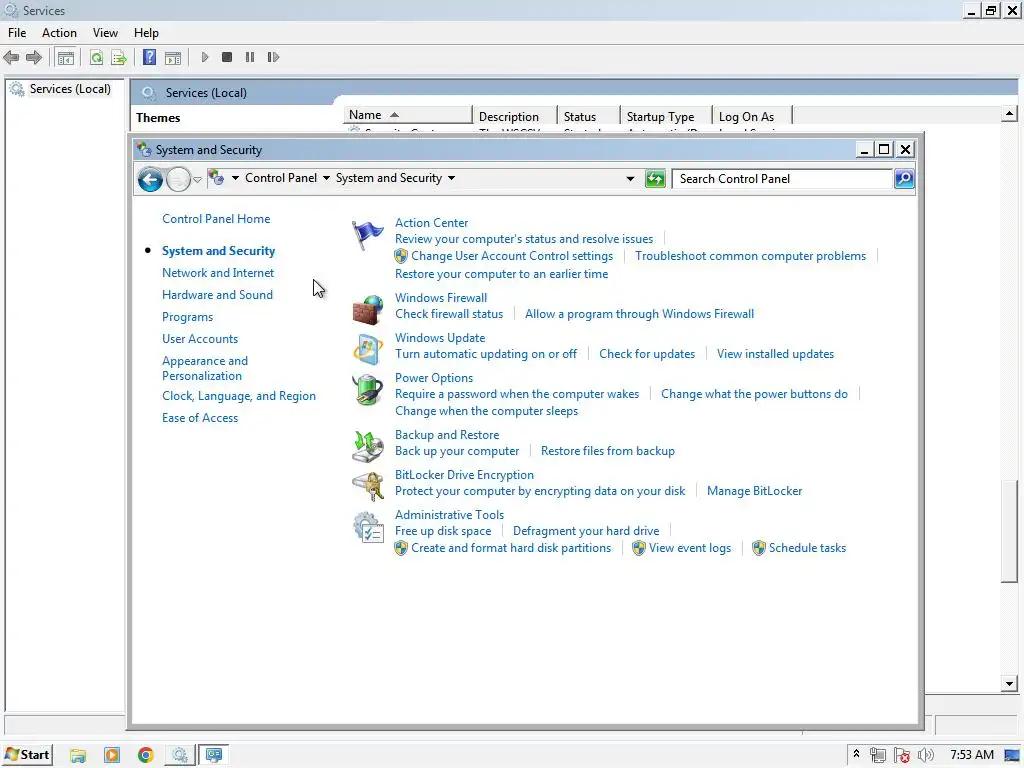Open Schedule tasks link

click(807, 549)
